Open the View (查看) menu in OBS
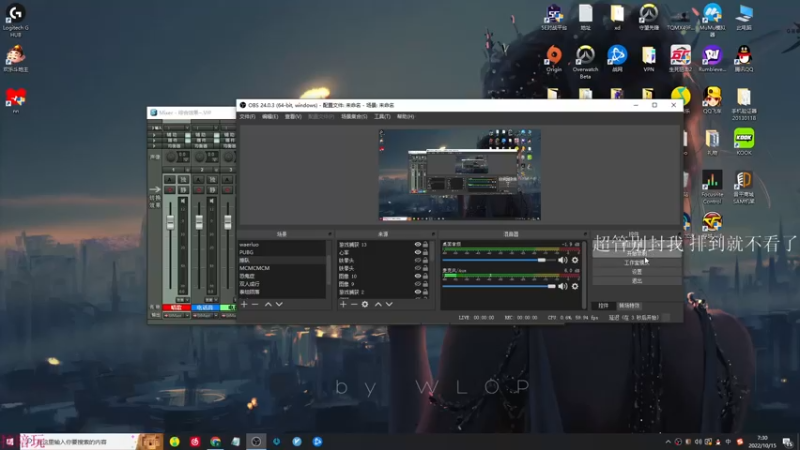This screenshot has height=450, width=800. point(293,117)
